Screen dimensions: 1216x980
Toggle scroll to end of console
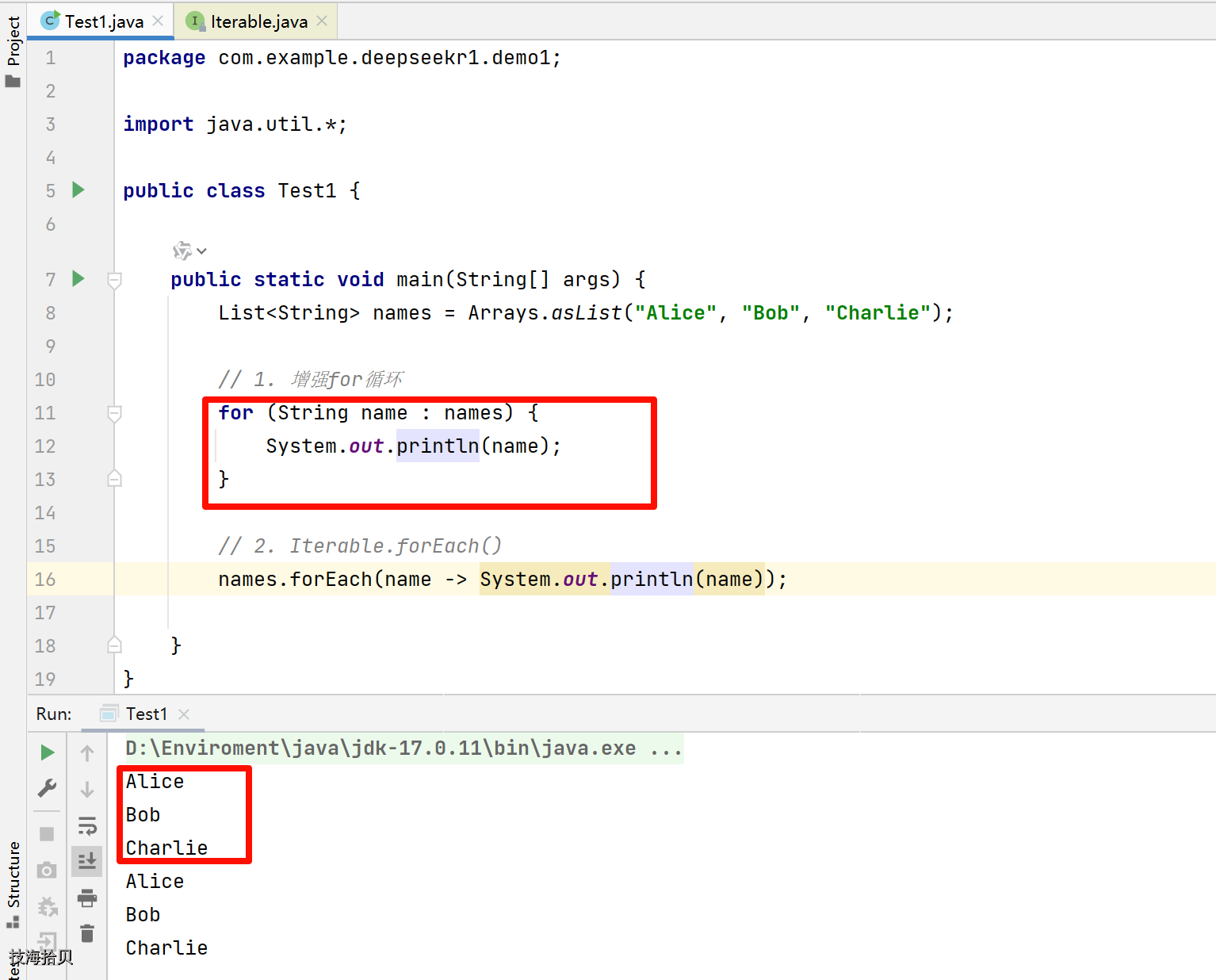coord(87,861)
